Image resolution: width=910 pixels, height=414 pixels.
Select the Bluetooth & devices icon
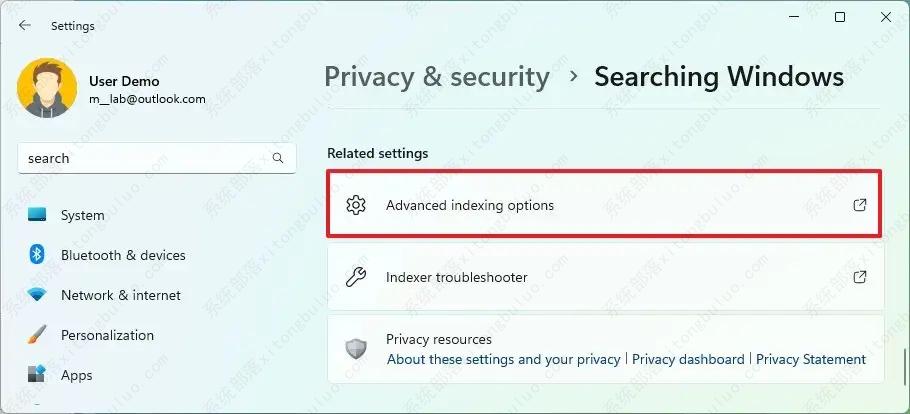point(37,254)
